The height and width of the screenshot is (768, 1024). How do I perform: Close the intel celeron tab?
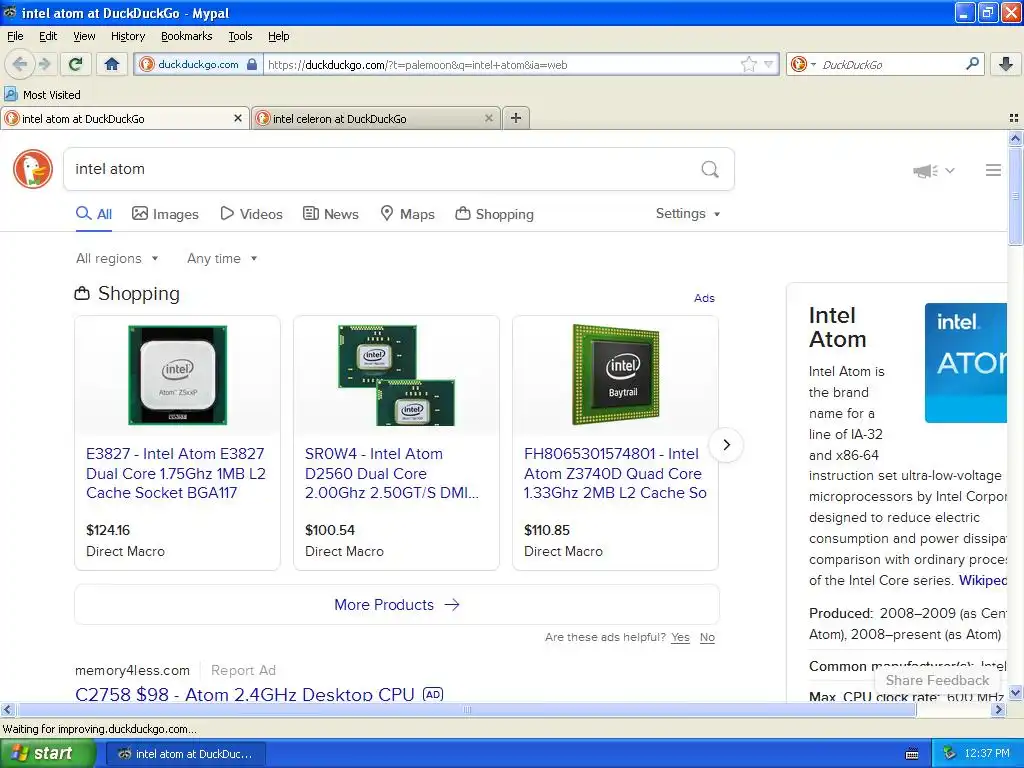point(488,118)
